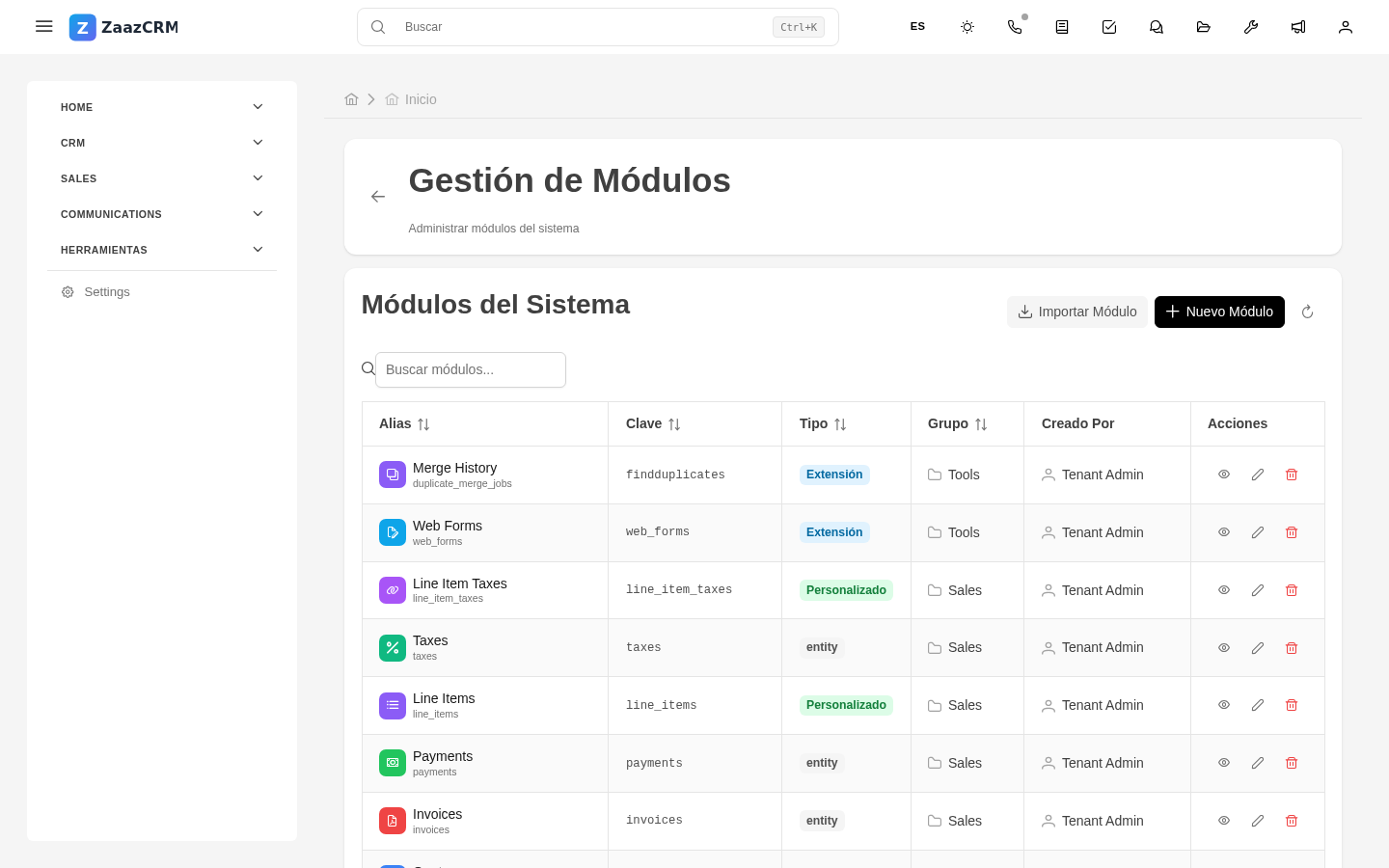Image resolution: width=1389 pixels, height=868 pixels.
Task: Open the hamburger menu
Action: click(44, 26)
